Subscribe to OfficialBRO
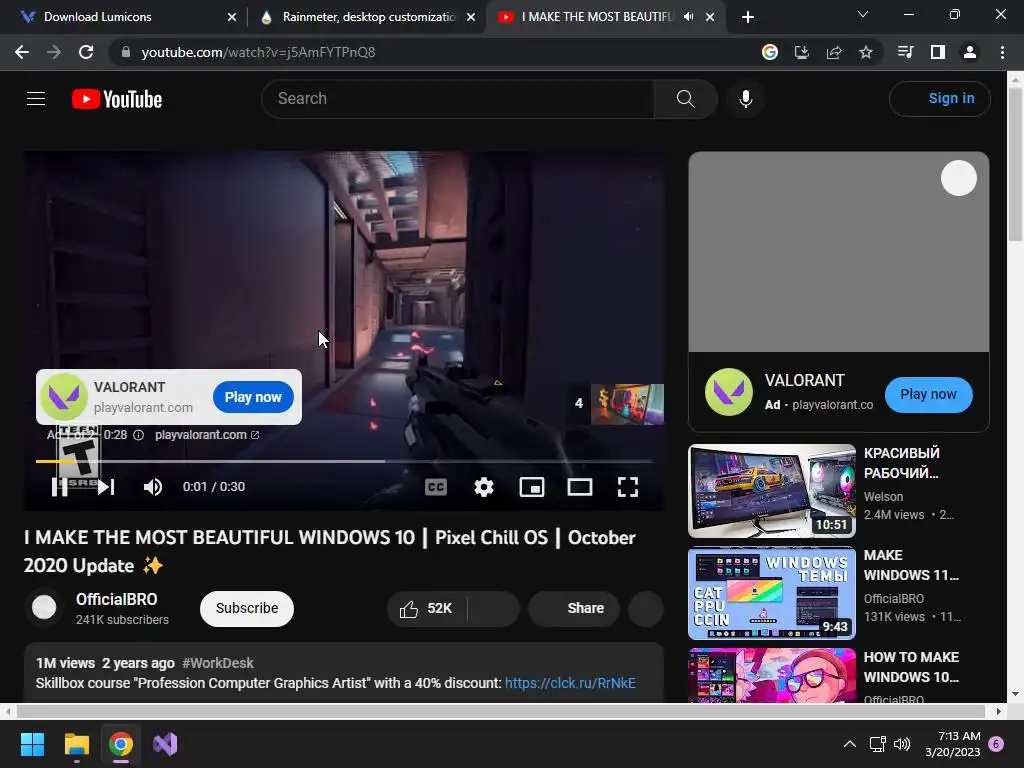The image size is (1024, 768). click(x=247, y=609)
